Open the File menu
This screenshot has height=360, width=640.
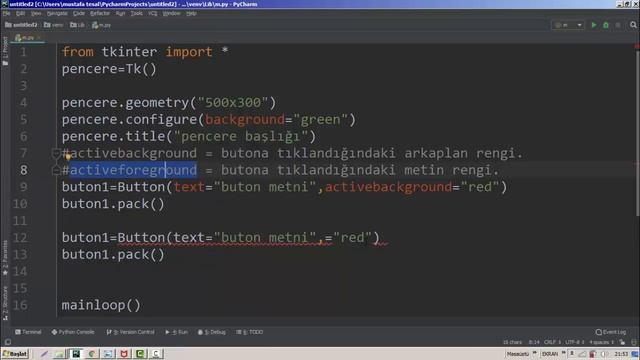click(7, 13)
